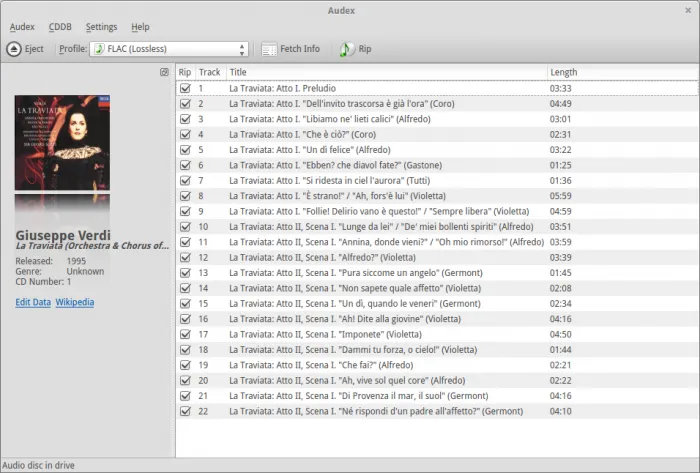Click the Edit Data link
This screenshot has height=473, width=700.
click(x=33, y=302)
